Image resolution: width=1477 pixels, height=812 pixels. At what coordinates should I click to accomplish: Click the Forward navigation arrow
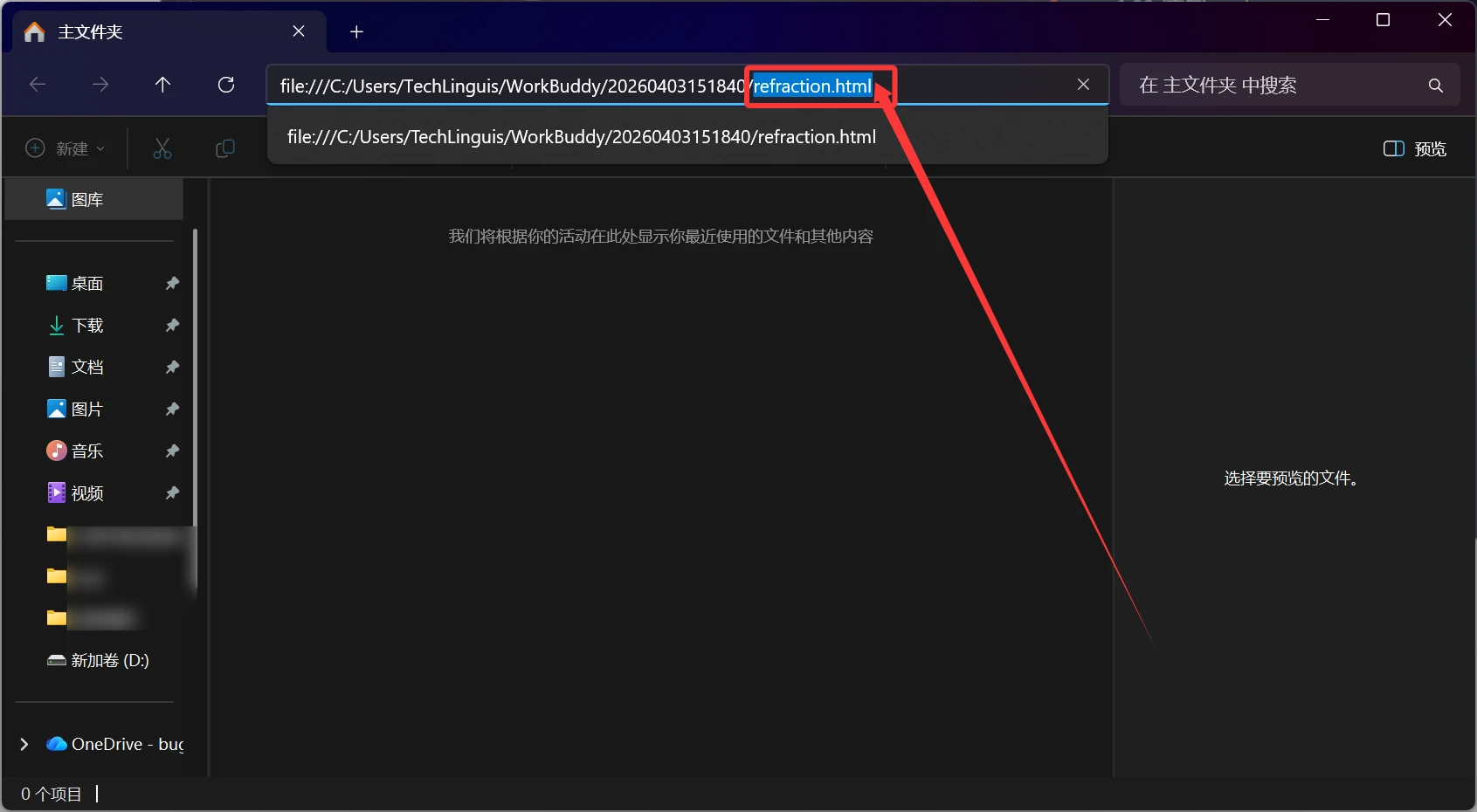[x=100, y=85]
